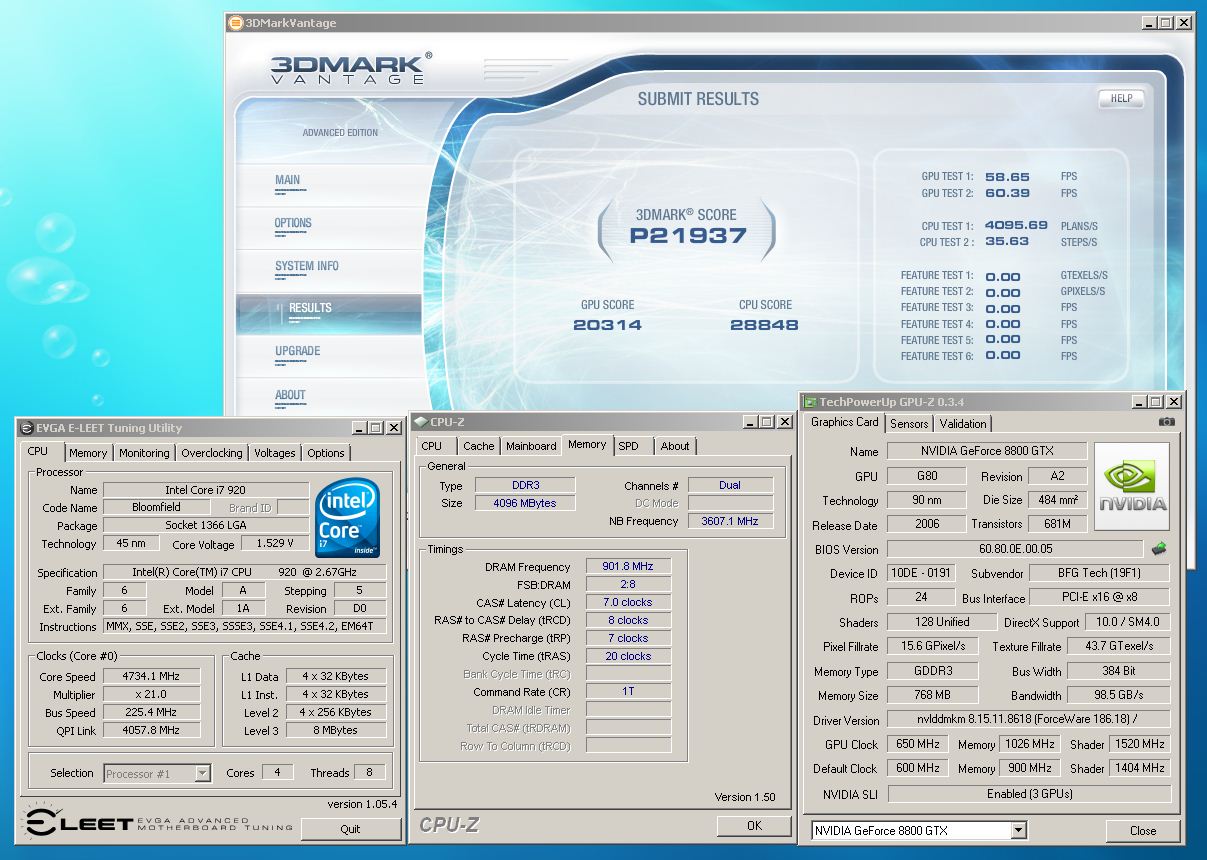The height and width of the screenshot is (860, 1207).
Task: Click the GPU score 20314
Action: pyautogui.click(x=607, y=325)
